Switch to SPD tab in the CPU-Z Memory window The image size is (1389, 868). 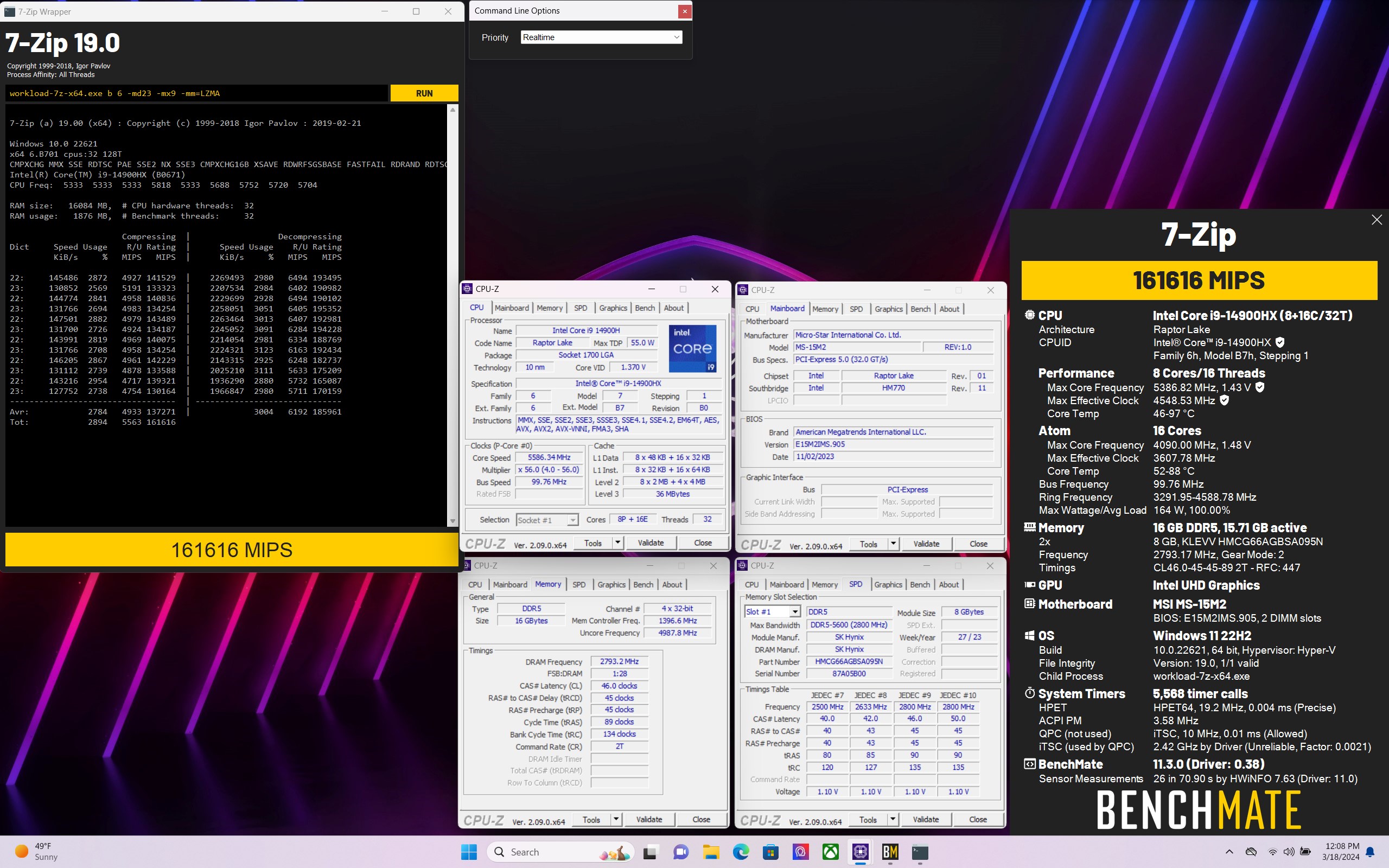579,584
